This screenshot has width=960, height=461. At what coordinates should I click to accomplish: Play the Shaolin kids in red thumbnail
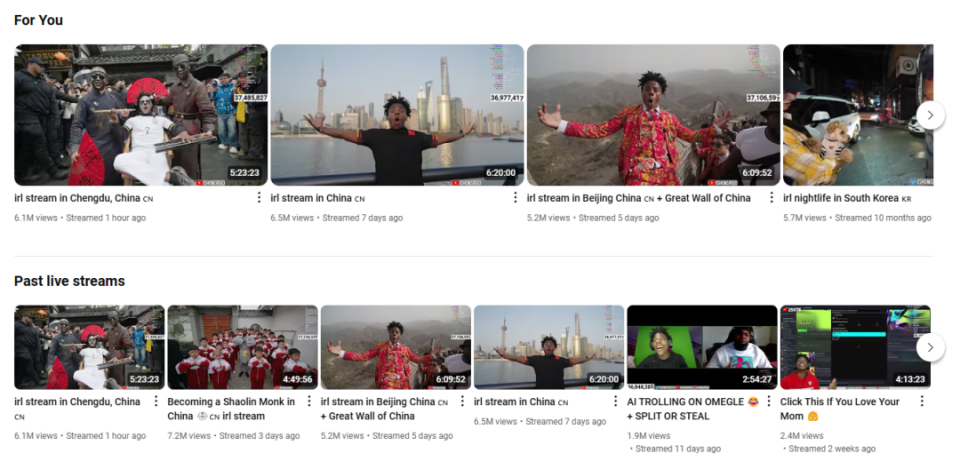(242, 347)
